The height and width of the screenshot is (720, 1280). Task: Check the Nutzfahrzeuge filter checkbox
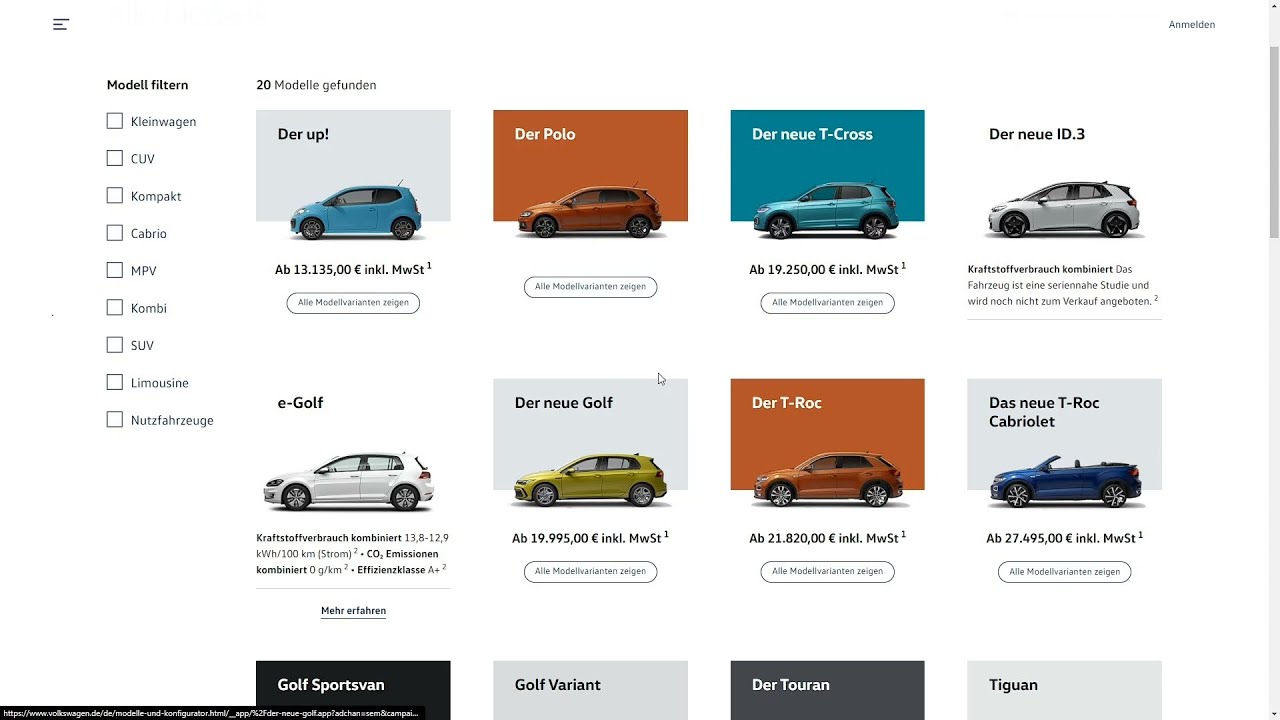114,420
